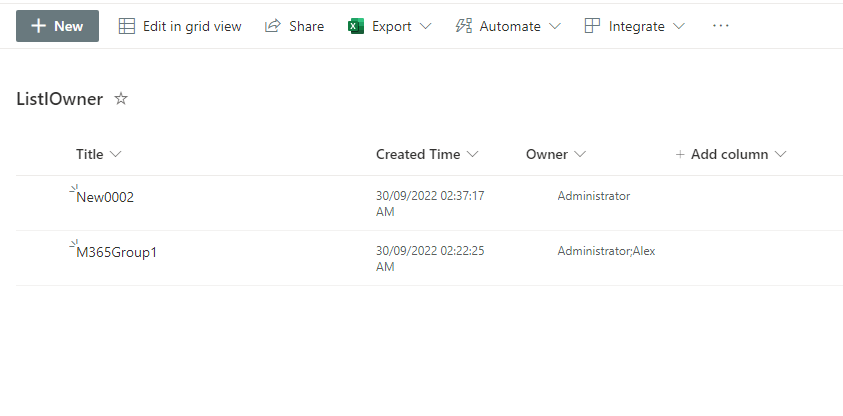Open the New0002 list item
The width and height of the screenshot is (843, 416).
coord(105,197)
